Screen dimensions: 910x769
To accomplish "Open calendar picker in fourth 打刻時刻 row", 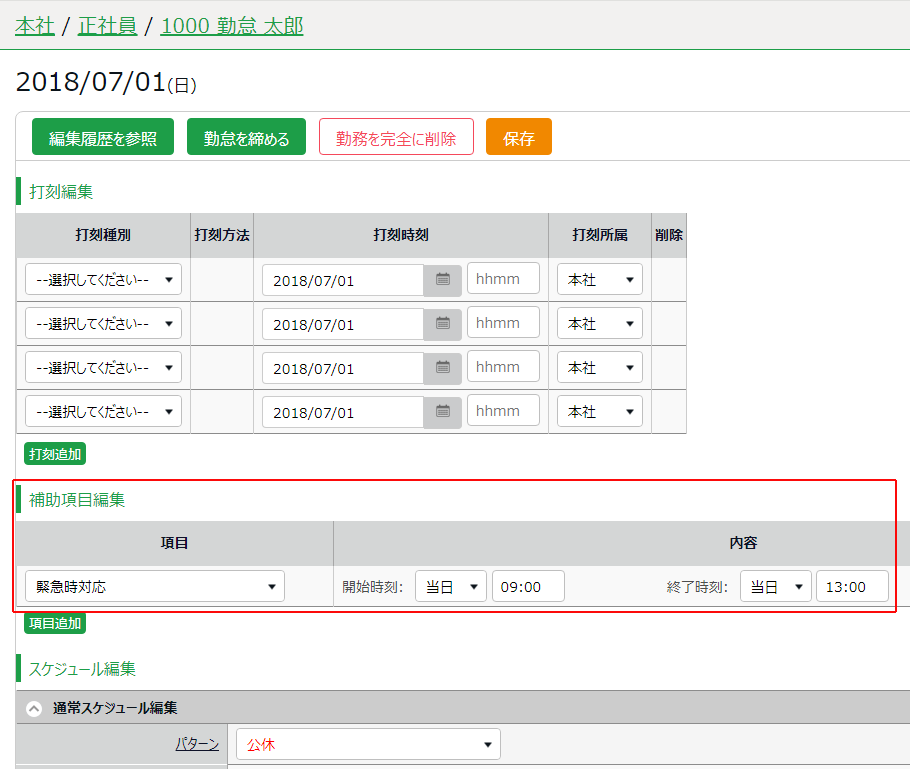I will coord(442,412).
